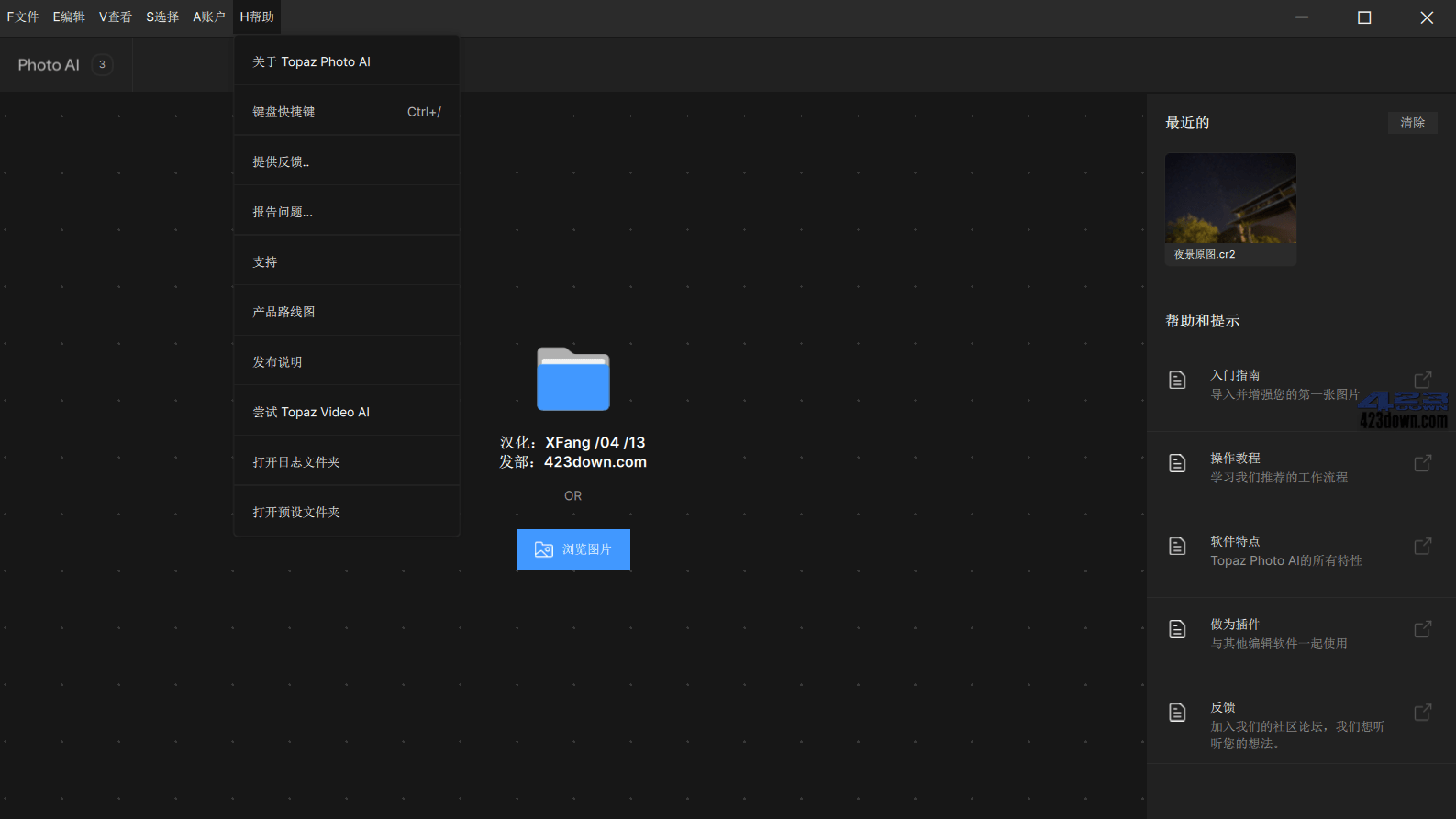This screenshot has width=1456, height=819.
Task: Click the document icon beside 入门指南
Action: (1177, 380)
